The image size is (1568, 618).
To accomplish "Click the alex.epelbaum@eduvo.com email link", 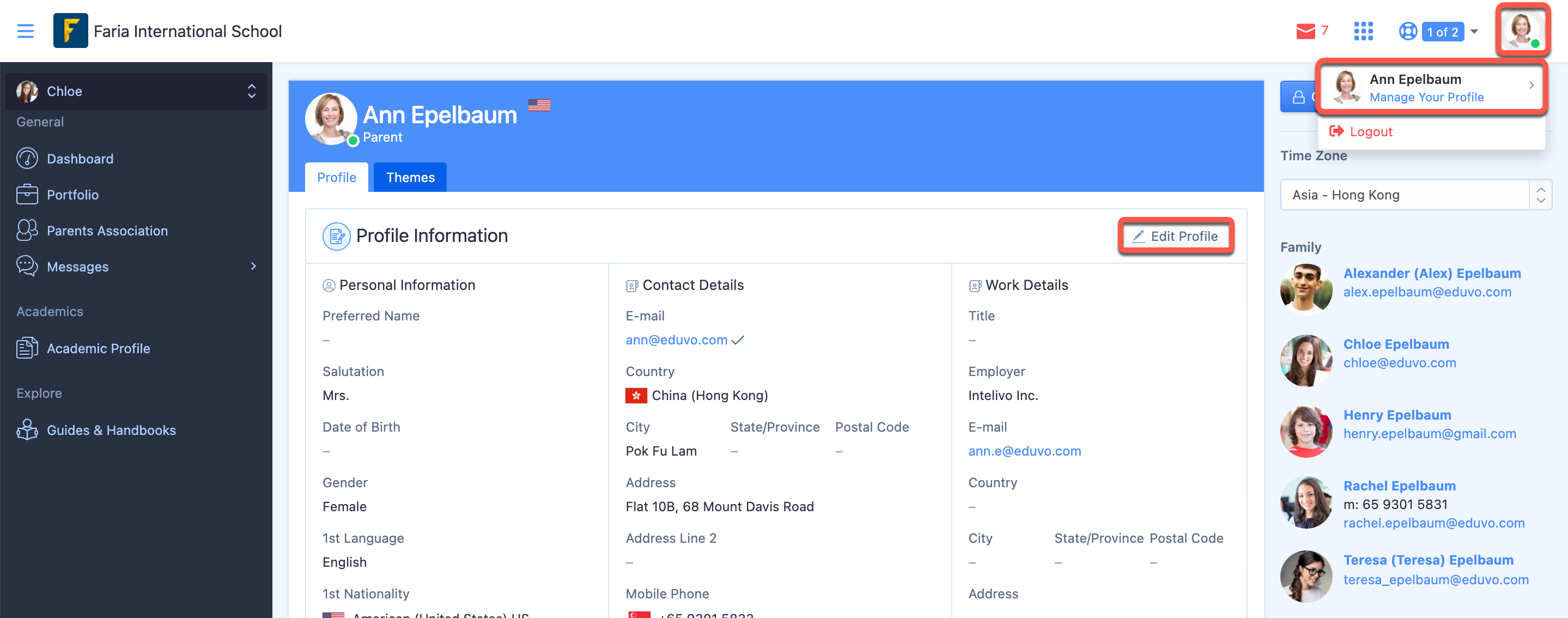I will (1427, 292).
